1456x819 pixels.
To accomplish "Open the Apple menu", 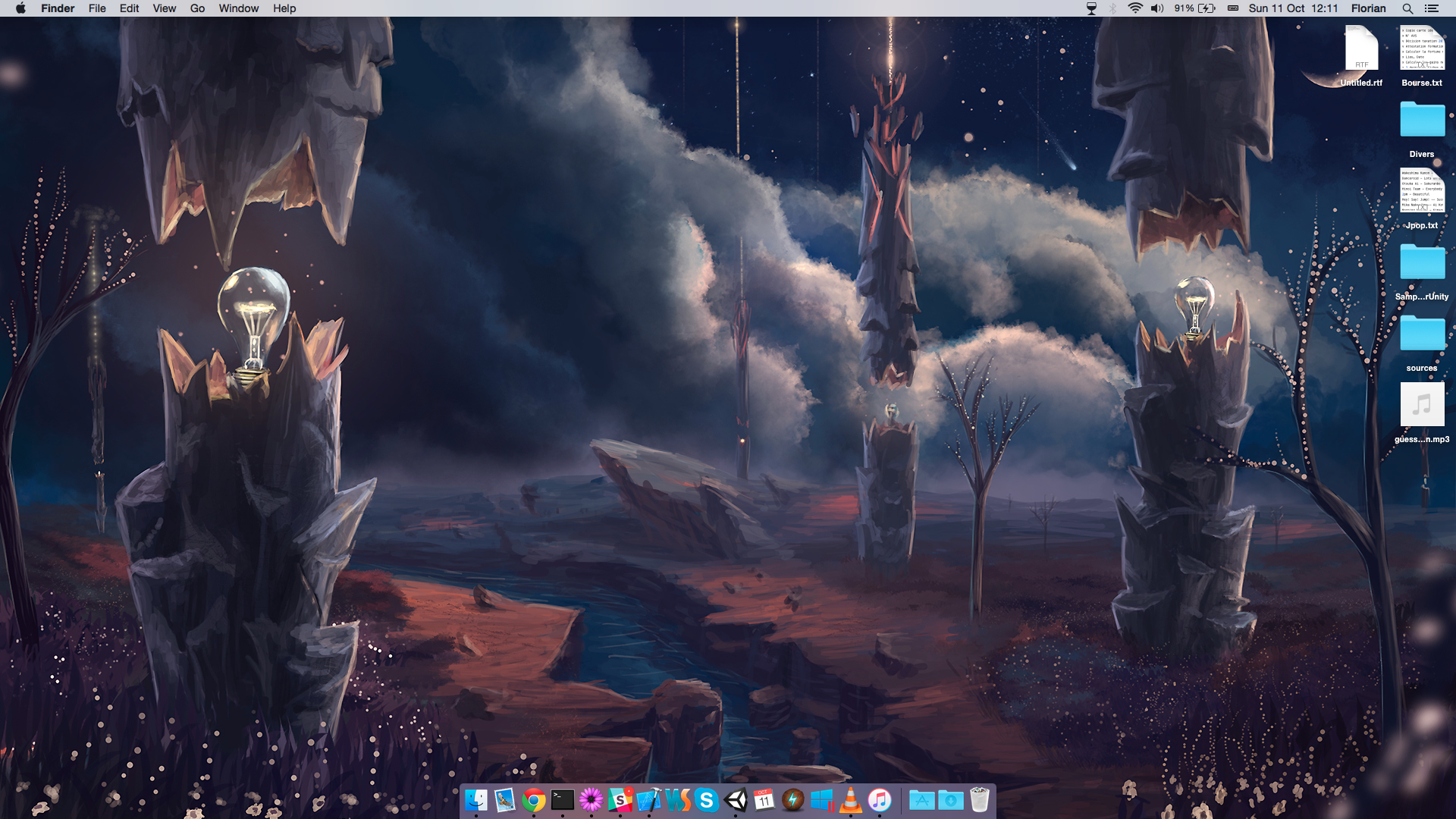I will point(20,8).
